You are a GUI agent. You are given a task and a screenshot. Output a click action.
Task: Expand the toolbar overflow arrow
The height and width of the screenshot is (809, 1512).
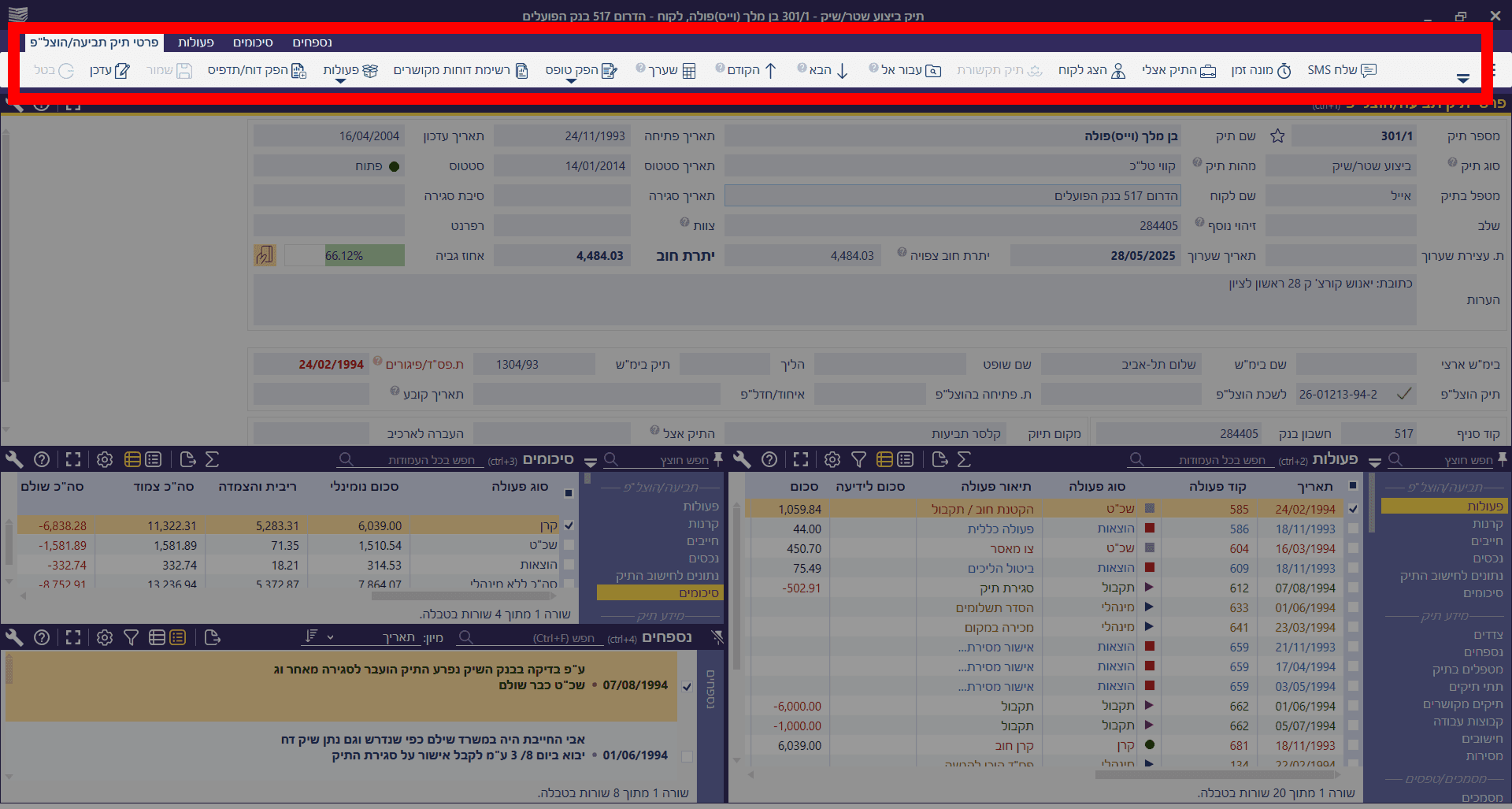click(x=1463, y=78)
